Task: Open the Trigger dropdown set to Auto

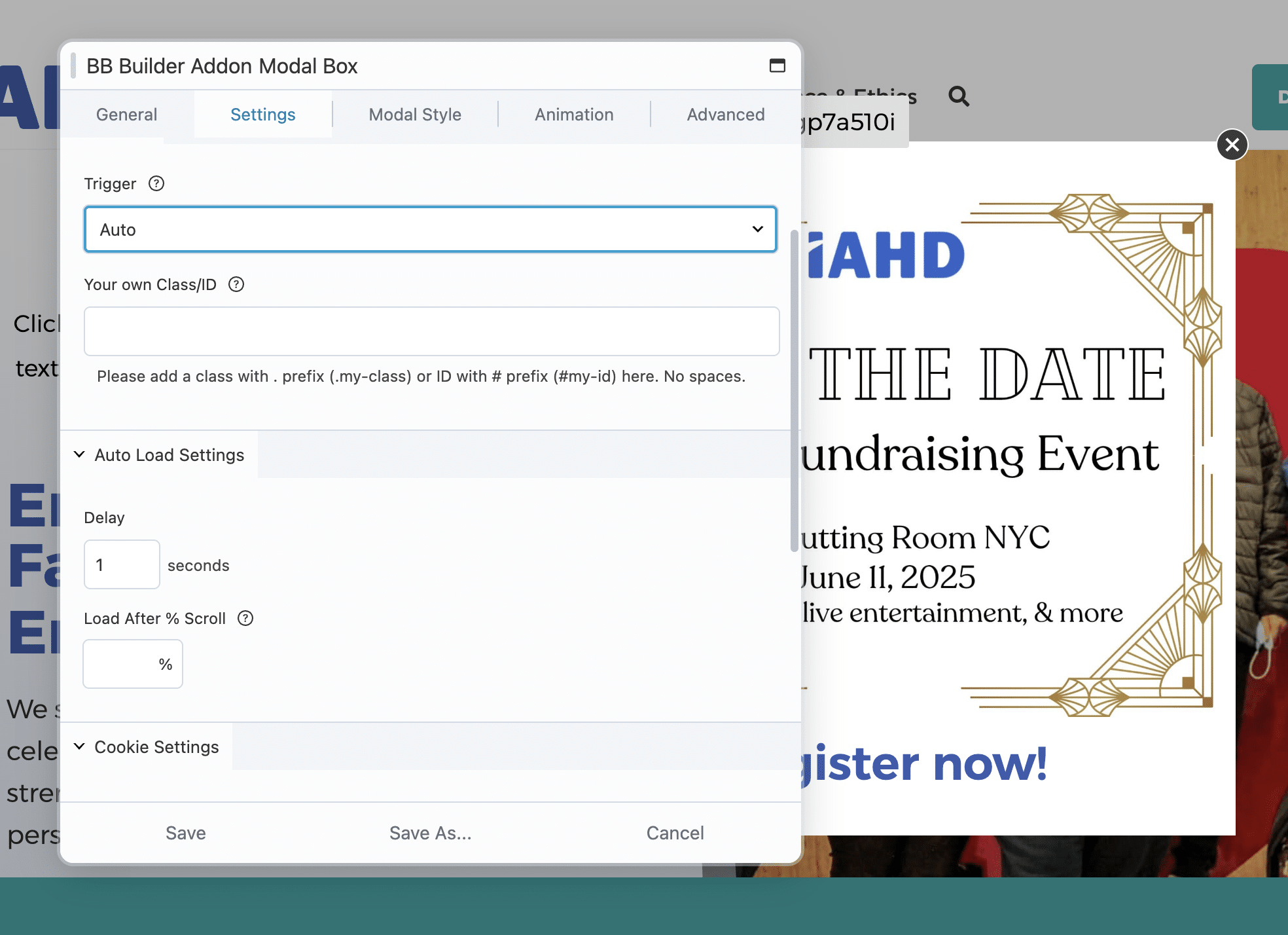Action: click(430, 229)
